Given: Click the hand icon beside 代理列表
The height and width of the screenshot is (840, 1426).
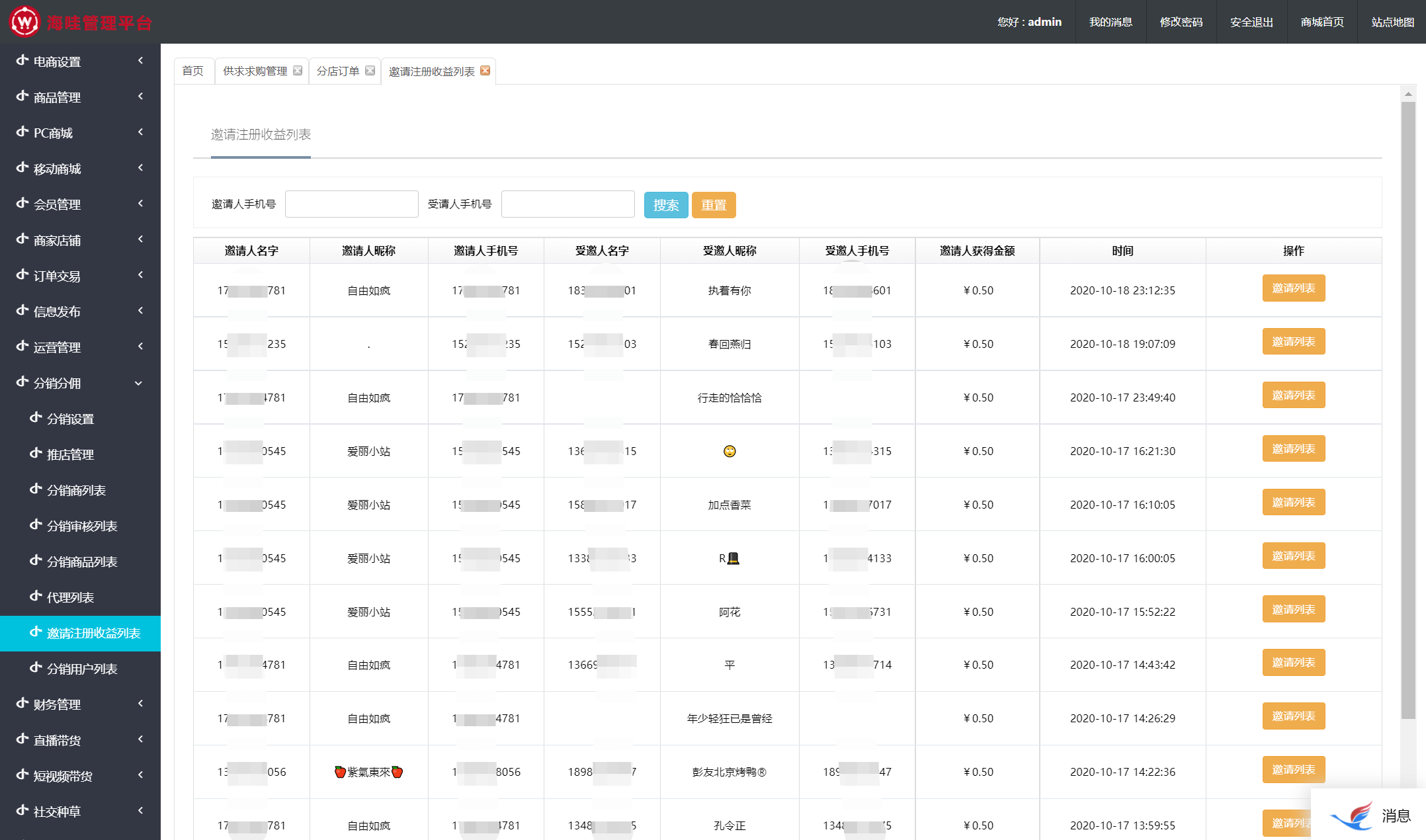Looking at the screenshot, I should coord(36,596).
